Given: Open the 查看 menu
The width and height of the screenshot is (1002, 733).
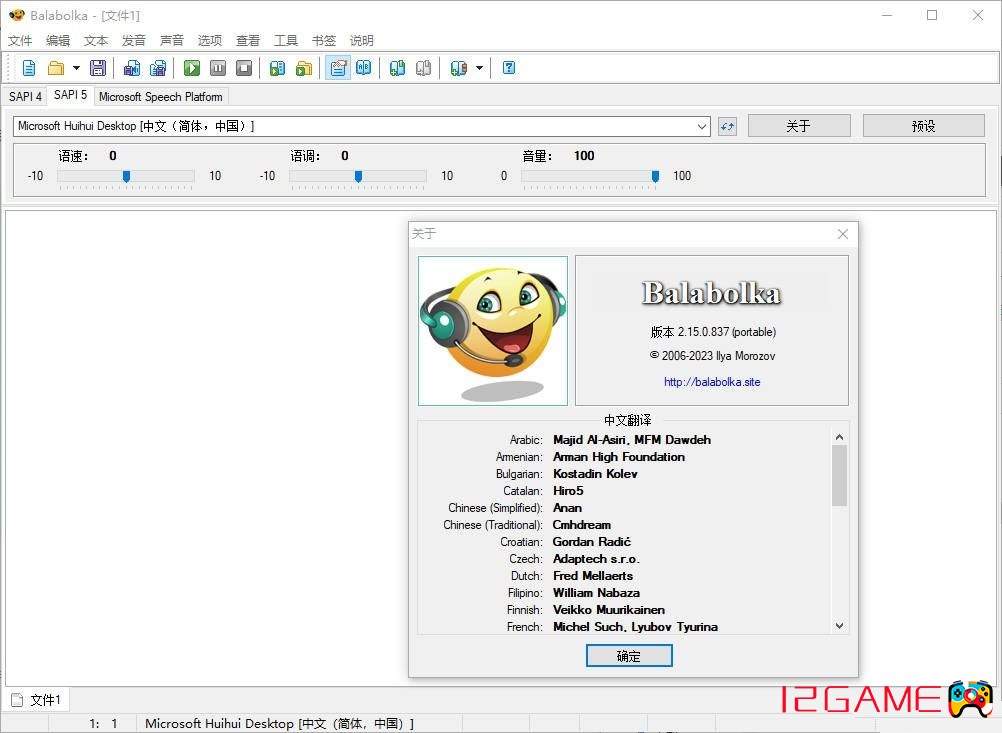Looking at the screenshot, I should [248, 40].
